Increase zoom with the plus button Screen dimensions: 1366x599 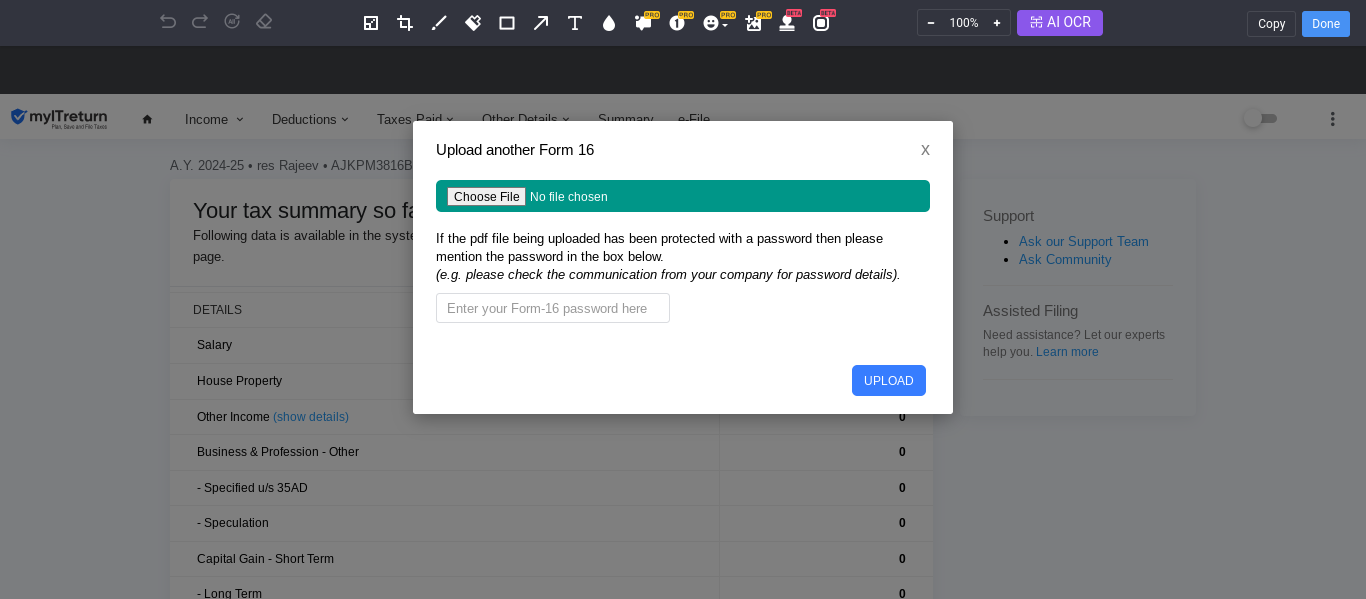point(996,23)
